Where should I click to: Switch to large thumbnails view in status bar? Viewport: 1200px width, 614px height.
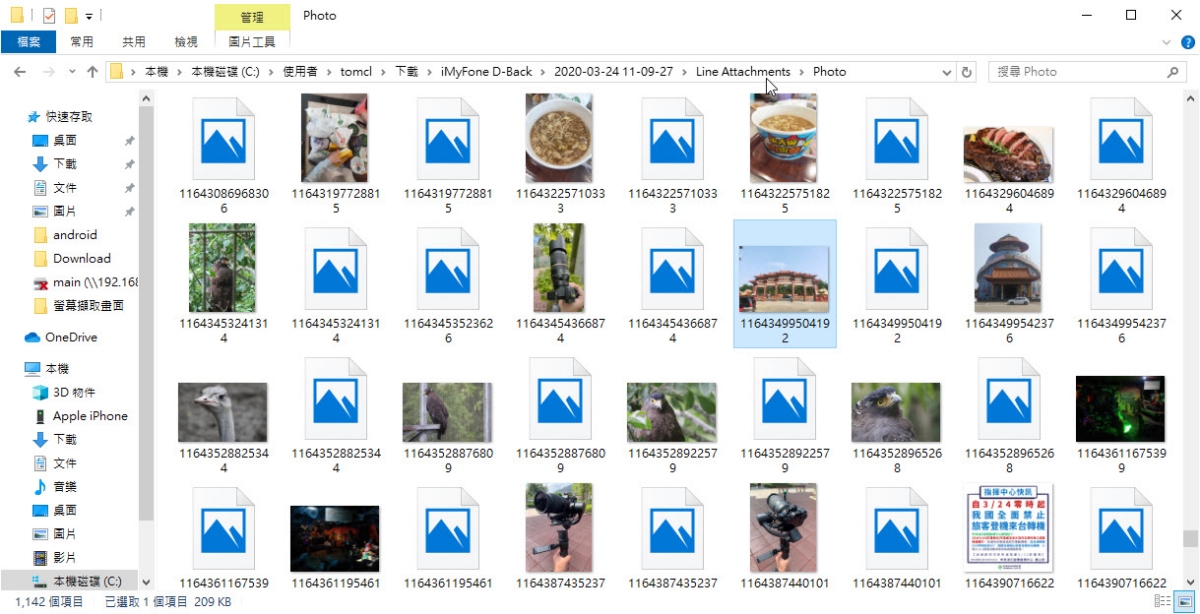pos(1186,601)
